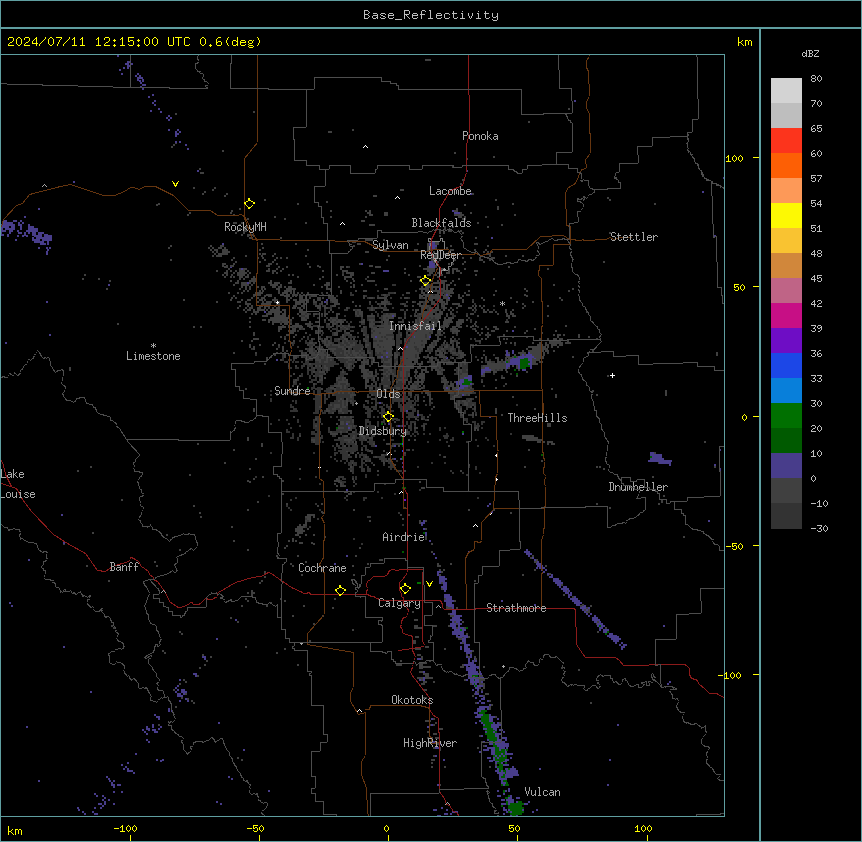This screenshot has height=842, width=862.
Task: Pick the dark green 20–10 dBZ swatch
Action: [786, 441]
